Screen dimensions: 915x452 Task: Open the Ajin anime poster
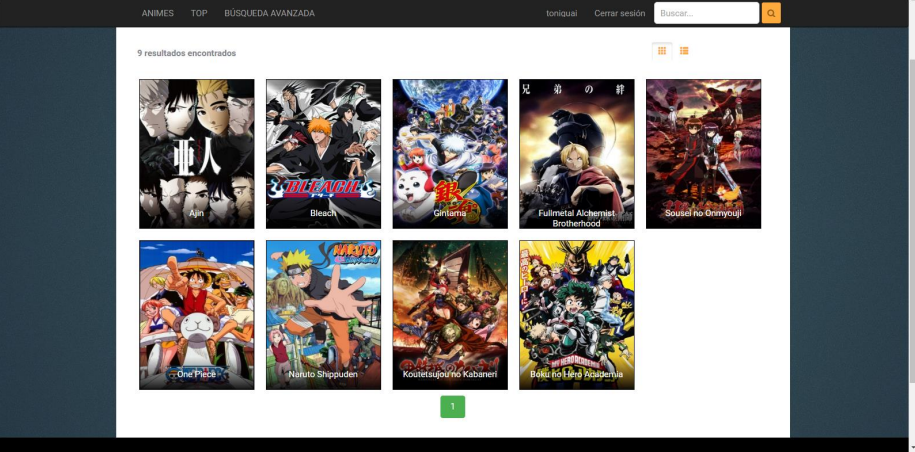[x=197, y=154]
